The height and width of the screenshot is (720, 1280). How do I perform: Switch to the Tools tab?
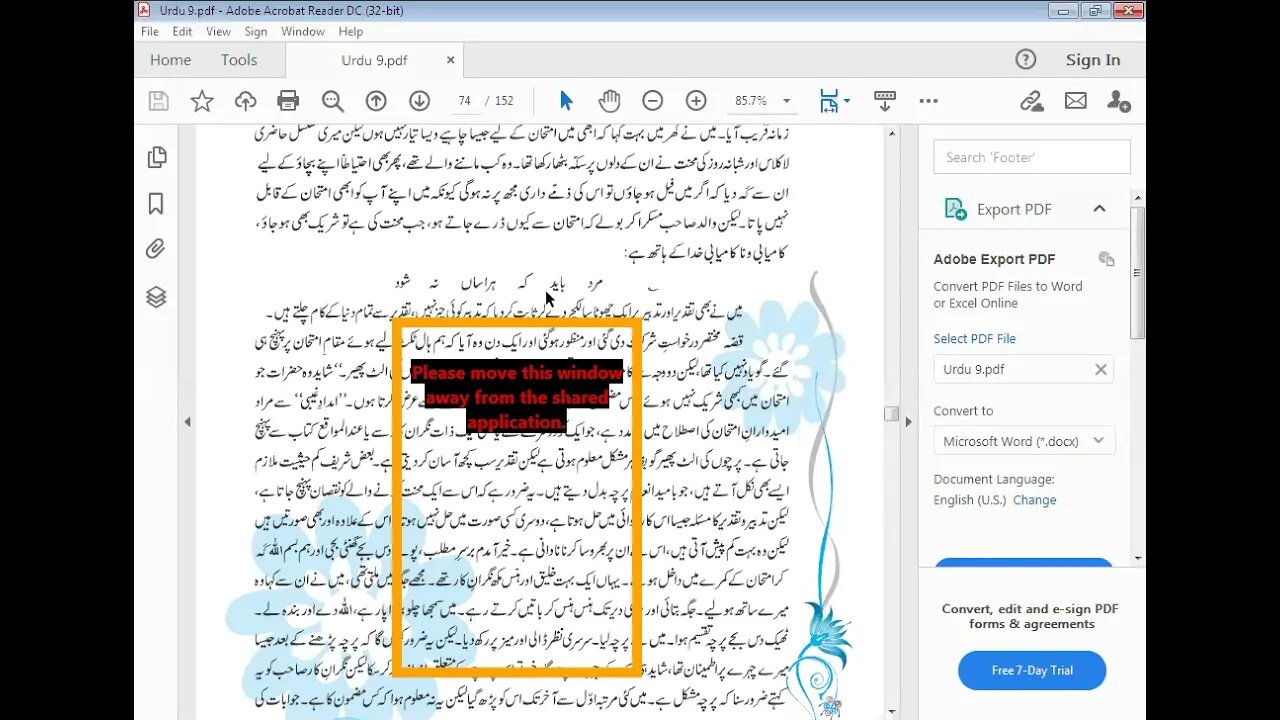pyautogui.click(x=239, y=60)
